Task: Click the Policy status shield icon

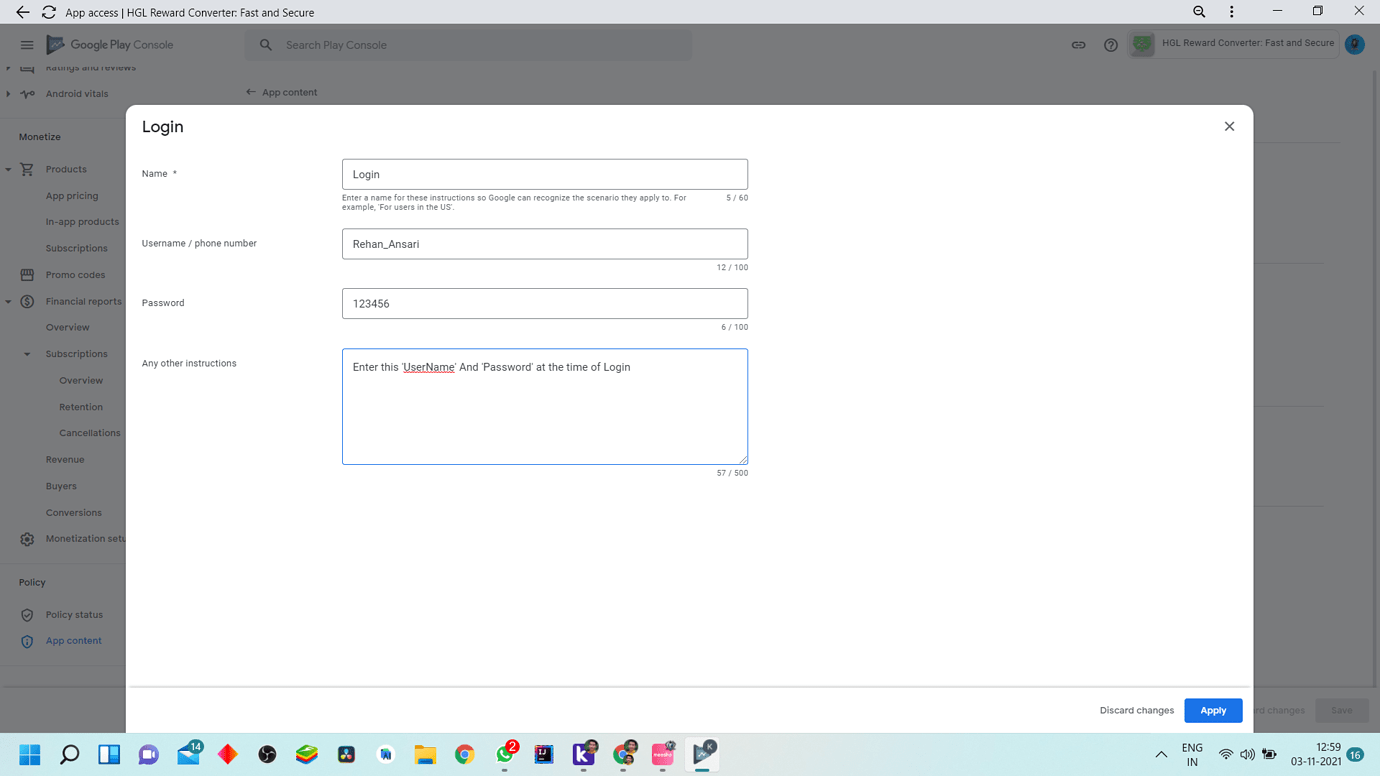Action: coord(27,615)
